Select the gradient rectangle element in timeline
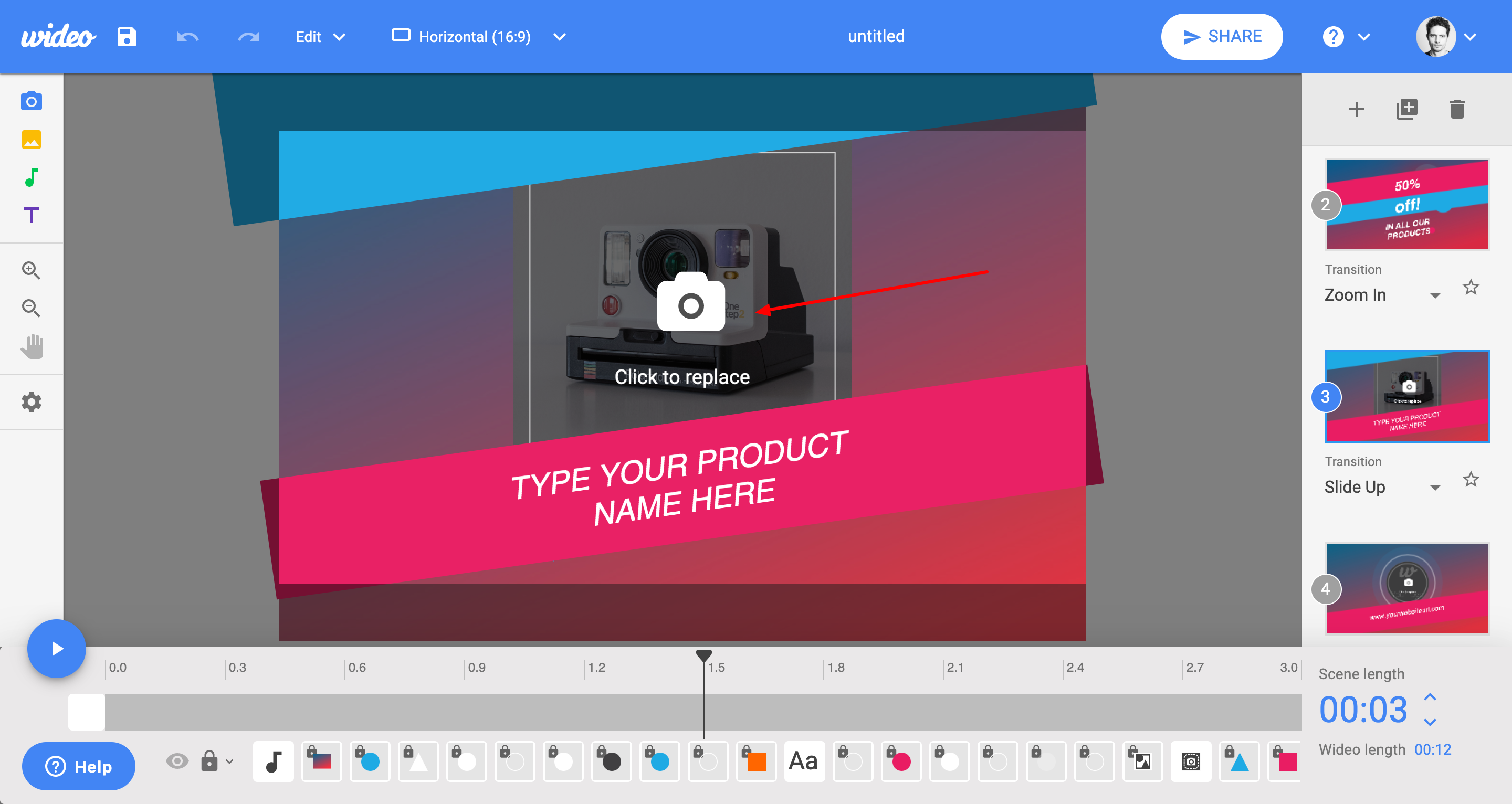Viewport: 1512px width, 804px height. point(322,761)
